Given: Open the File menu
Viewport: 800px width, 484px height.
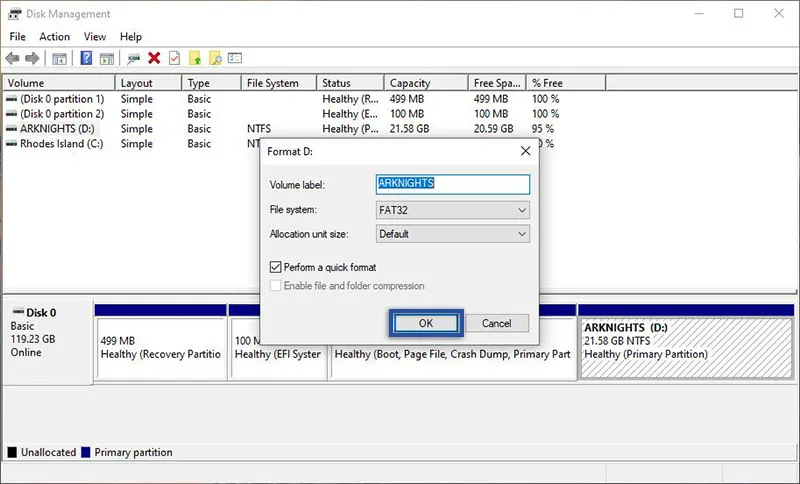Looking at the screenshot, I should point(17,37).
